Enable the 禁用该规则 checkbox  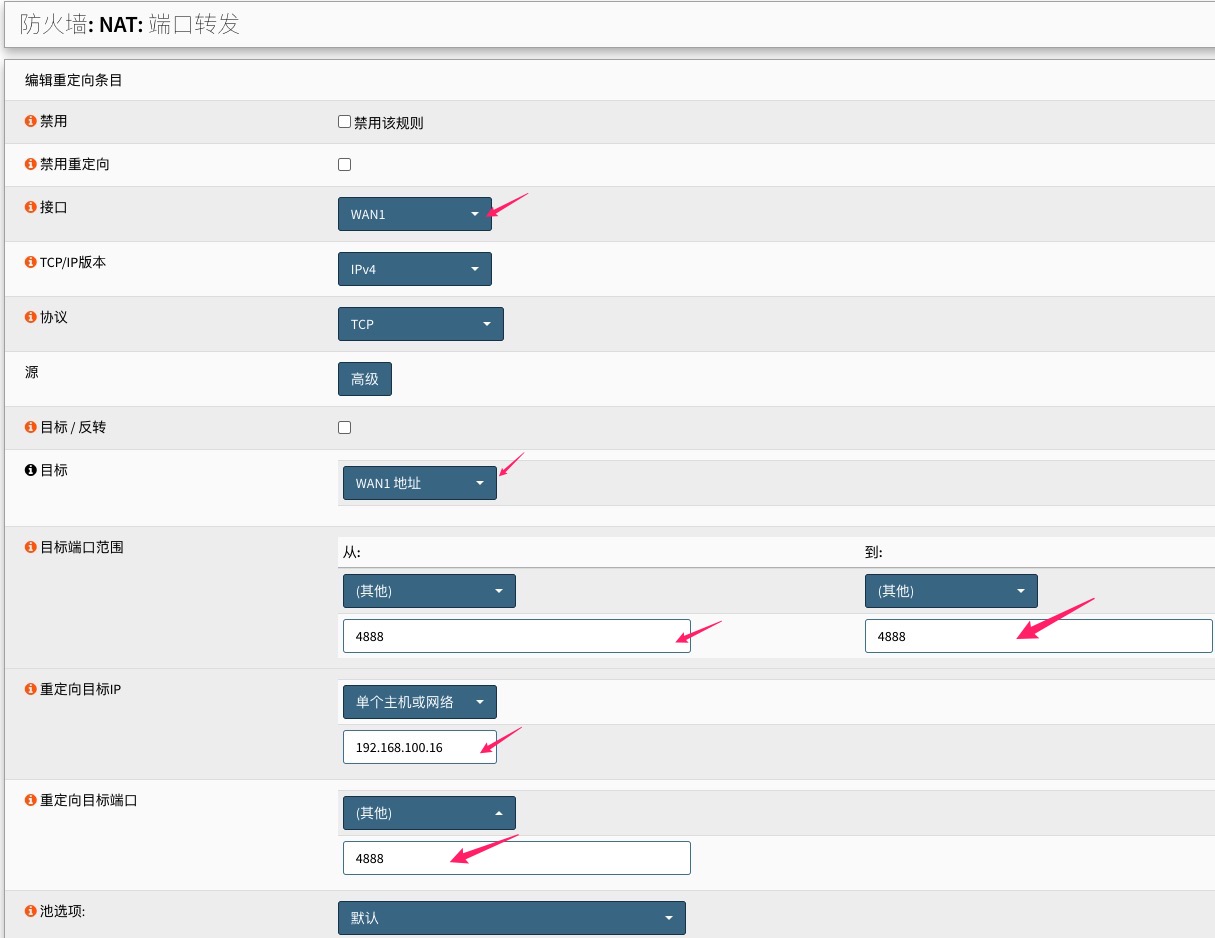tap(344, 122)
